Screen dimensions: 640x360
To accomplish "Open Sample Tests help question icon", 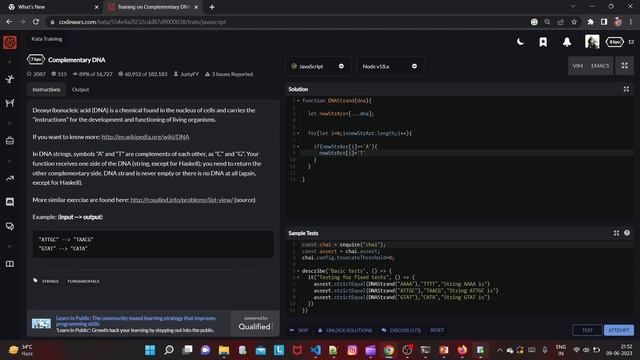I will tap(627, 233).
